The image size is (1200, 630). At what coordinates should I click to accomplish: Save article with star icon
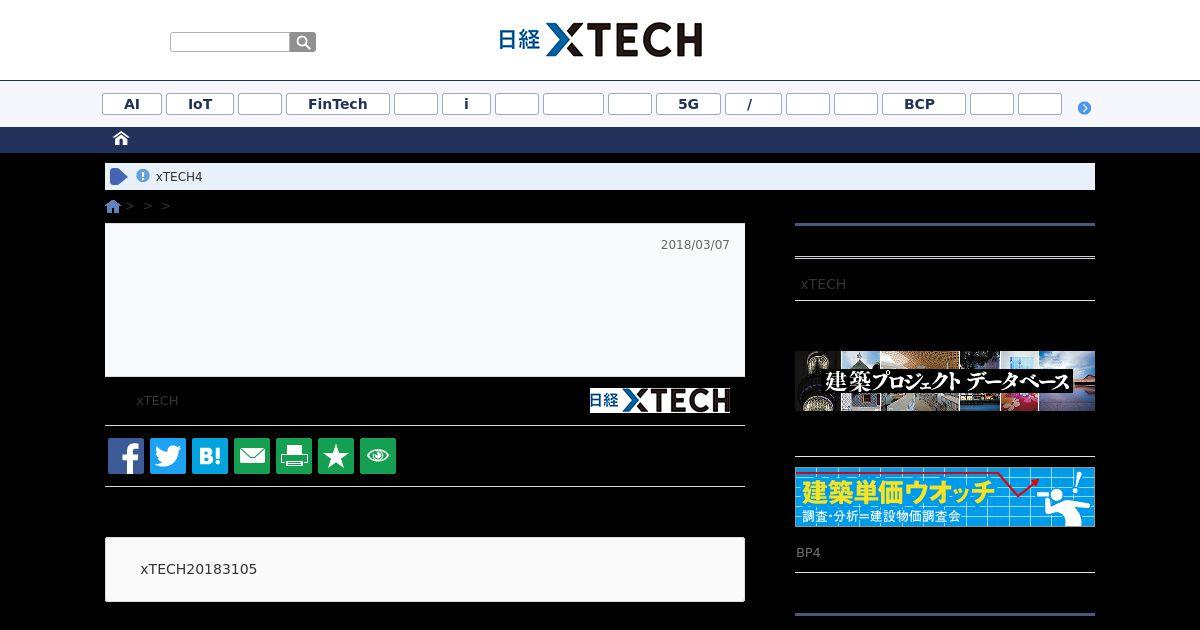pyautogui.click(x=336, y=456)
